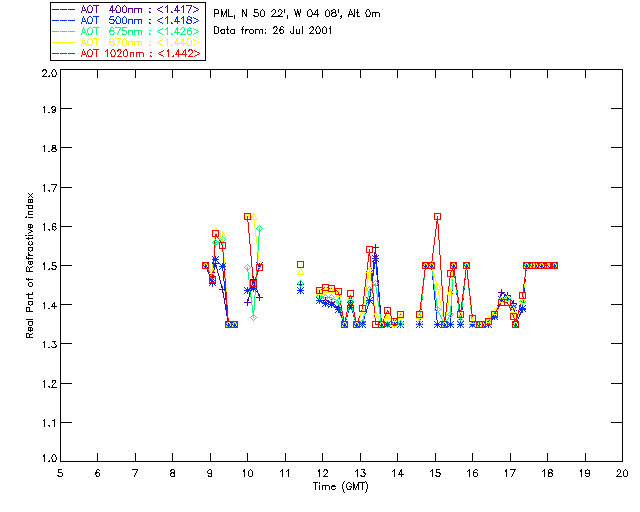The width and height of the screenshot is (640, 512).
Task: Click the yellow triangle marker near 11.4 GMT
Action: (x=300, y=272)
